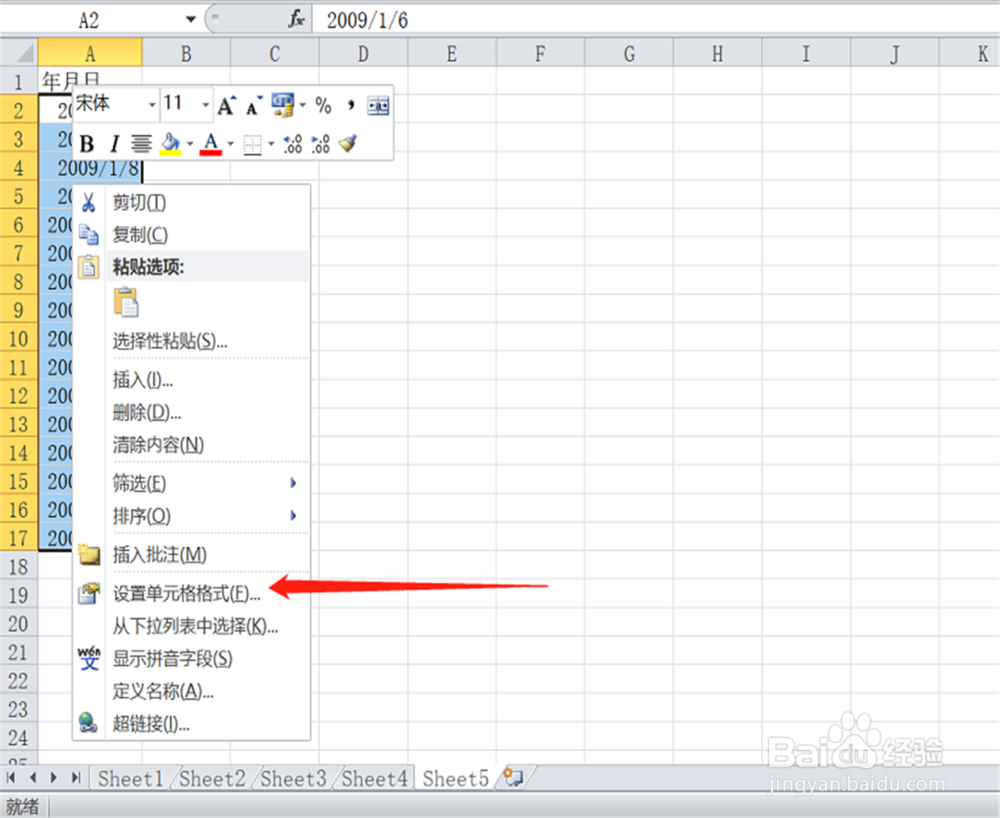
Task: Choose 显示拼音字段(S) menu item
Action: pos(191,659)
